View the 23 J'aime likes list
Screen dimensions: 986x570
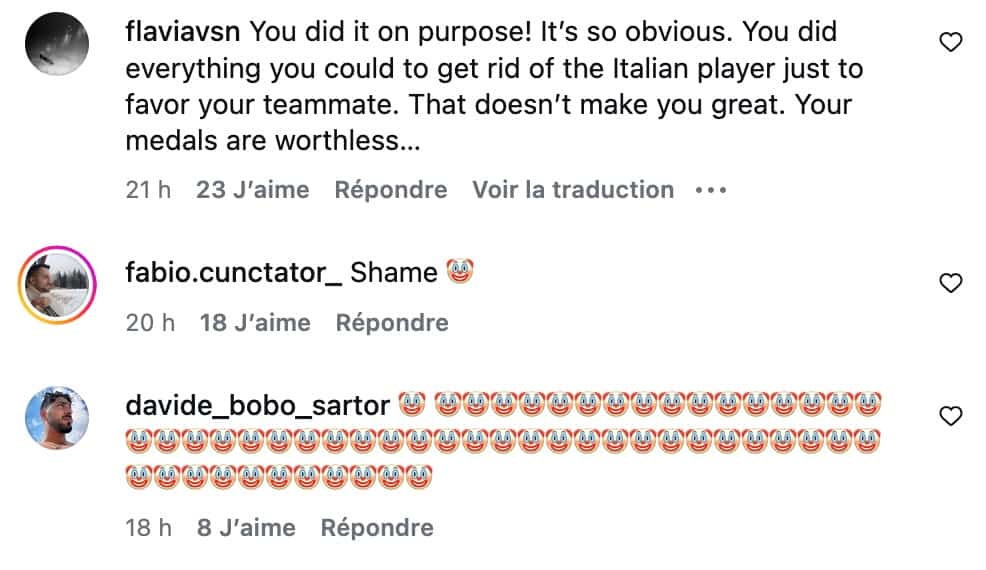[x=253, y=190]
